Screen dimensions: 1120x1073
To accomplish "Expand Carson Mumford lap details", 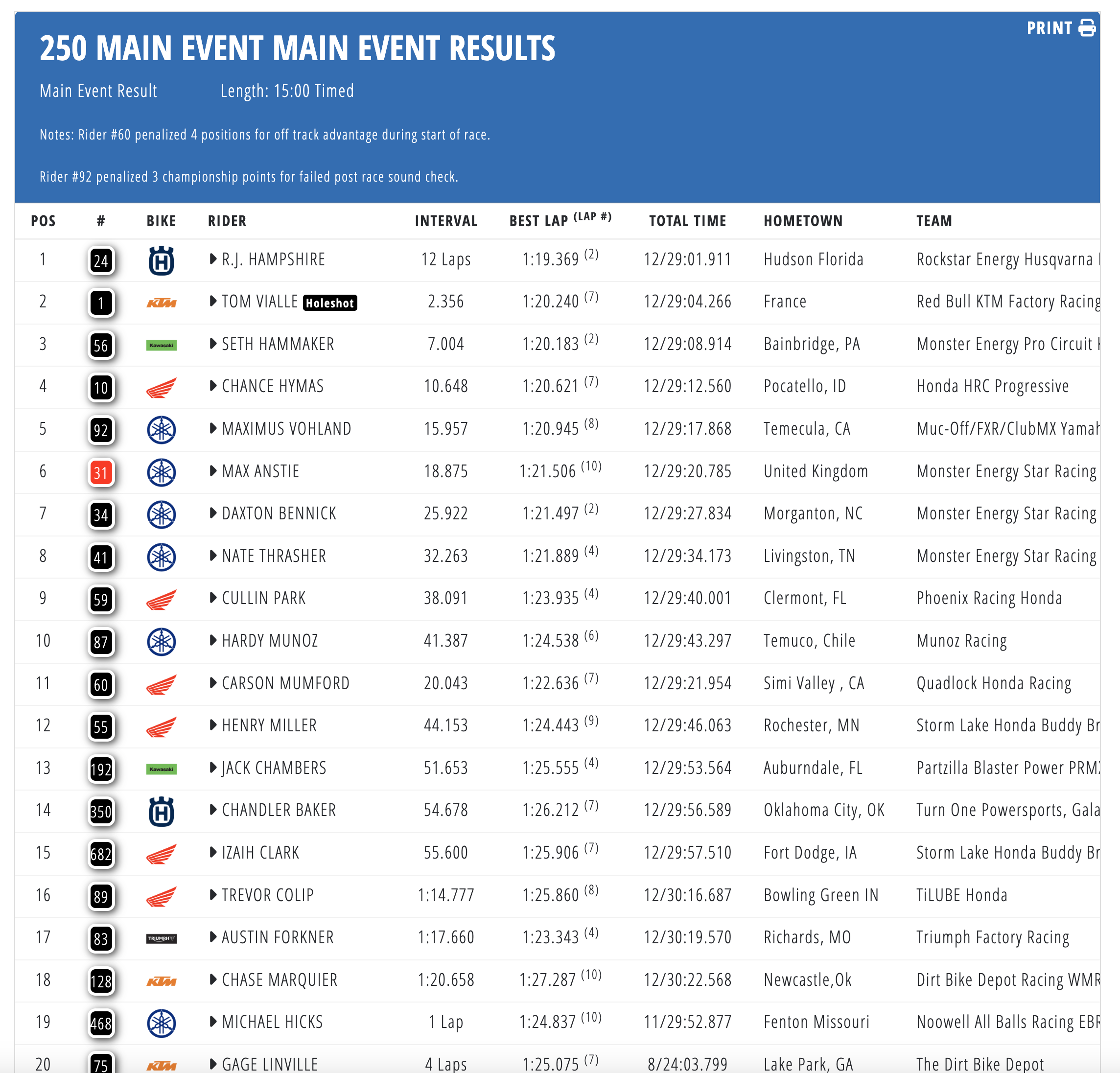I will point(213,683).
